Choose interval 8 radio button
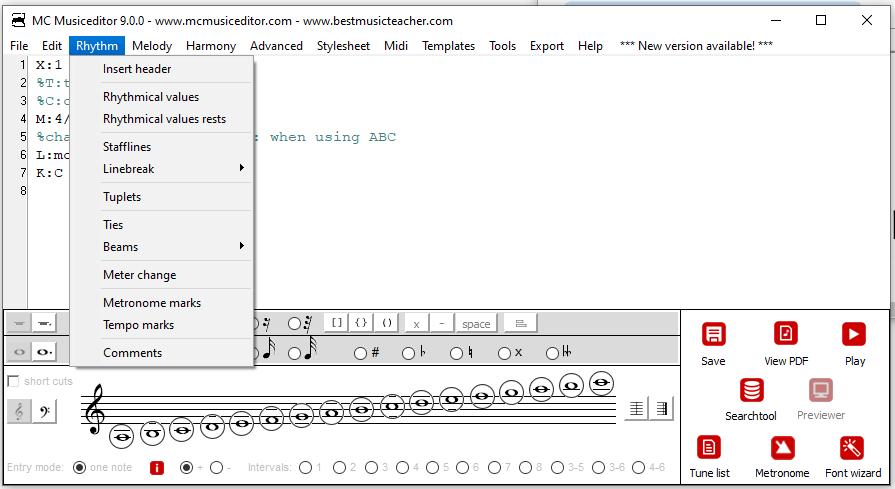This screenshot has width=895, height=489. click(x=526, y=468)
